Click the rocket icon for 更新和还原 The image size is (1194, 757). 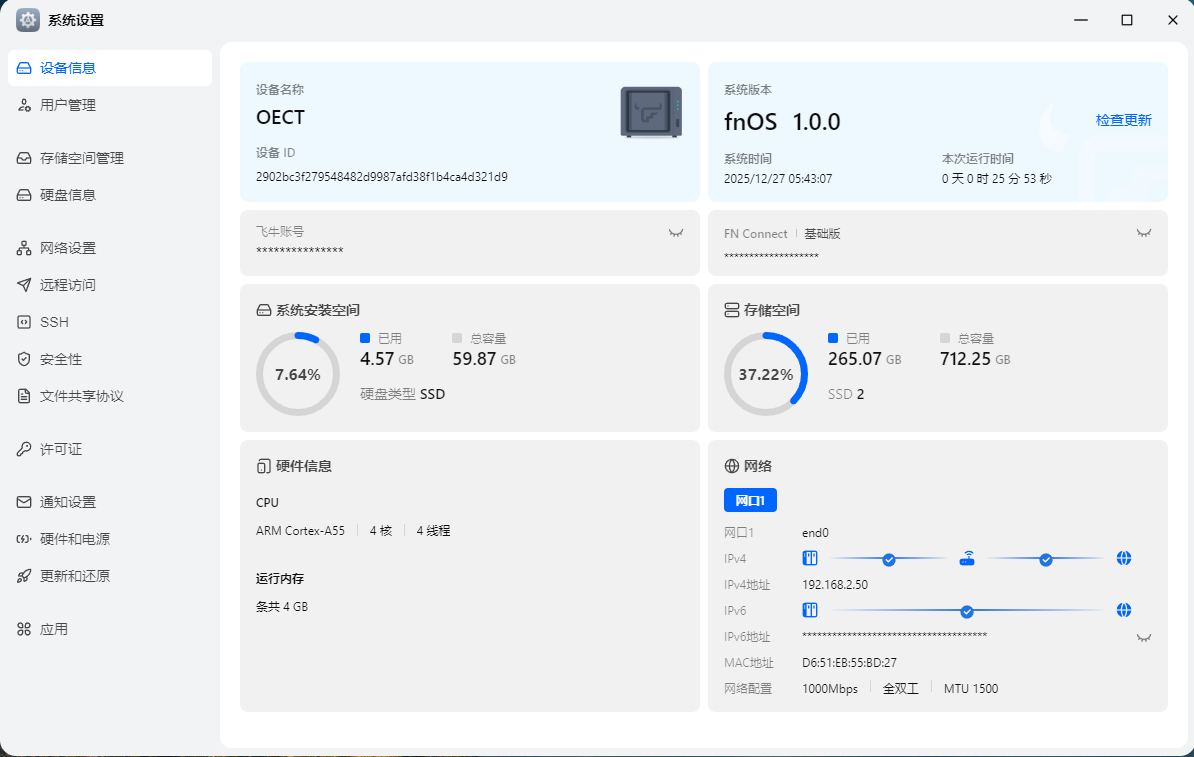pos(24,576)
